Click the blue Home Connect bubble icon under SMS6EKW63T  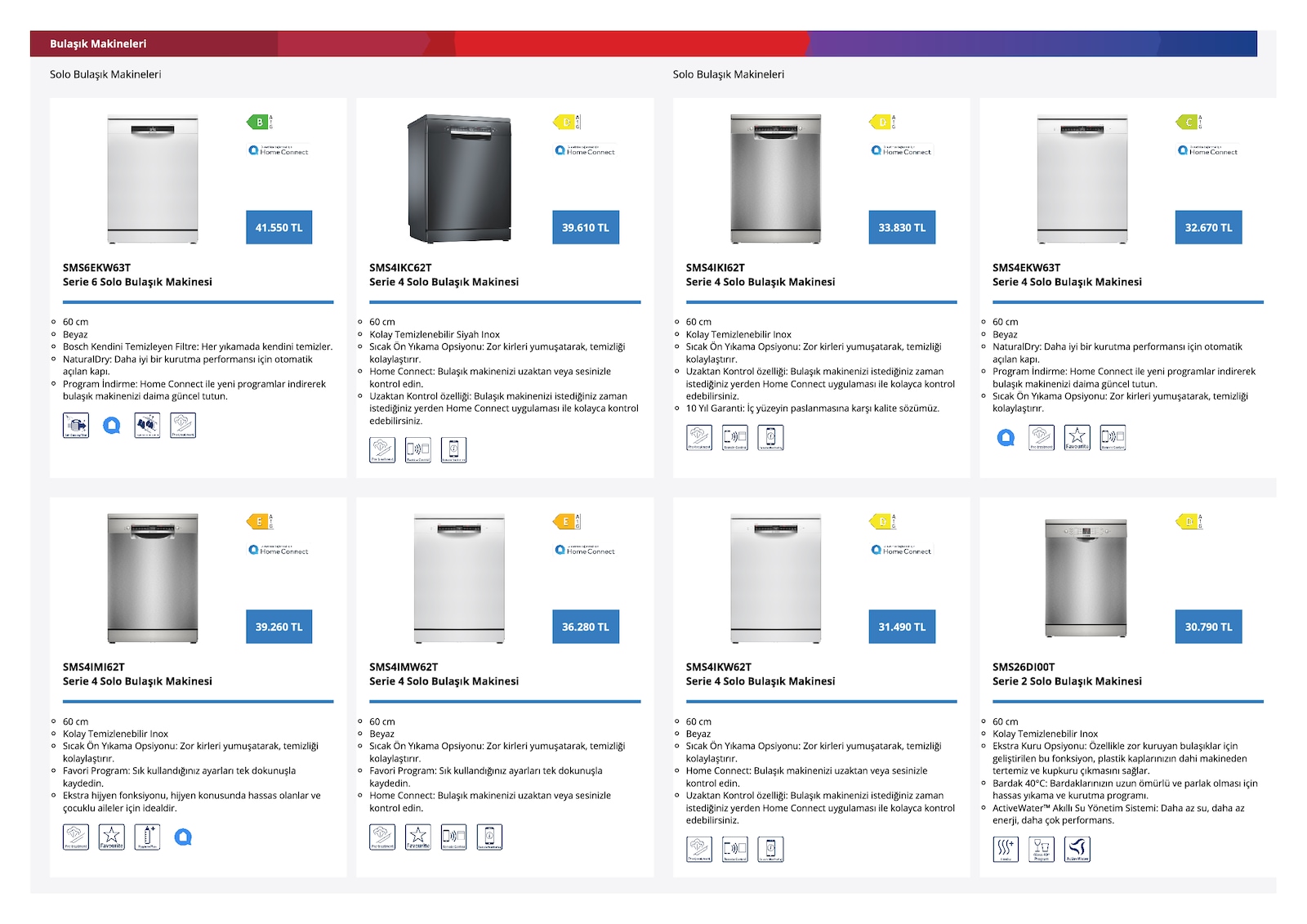(112, 425)
